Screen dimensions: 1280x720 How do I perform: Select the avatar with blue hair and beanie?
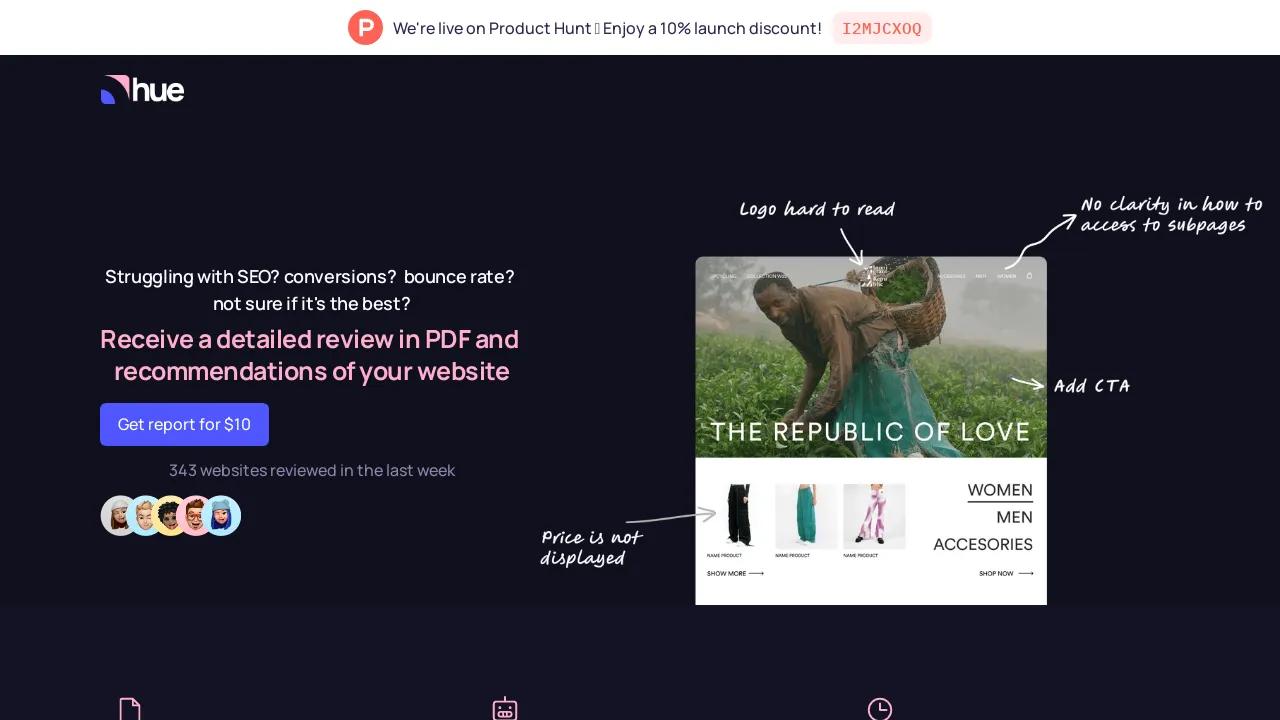(x=221, y=516)
